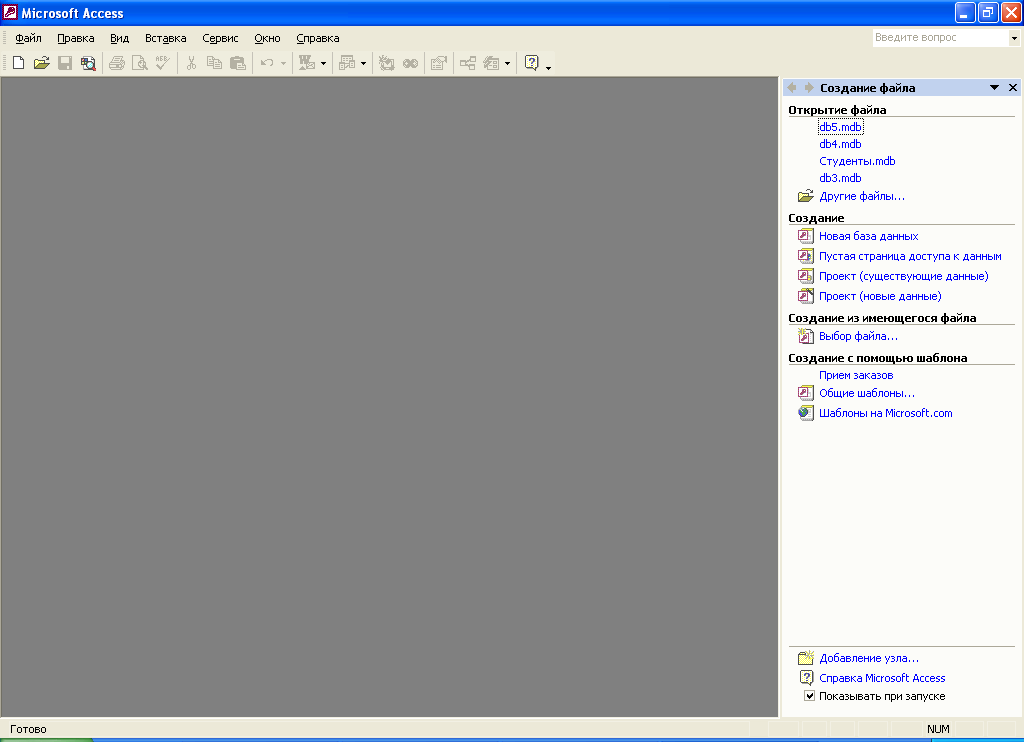Click the Проект (существующие данные) link
The image size is (1024, 742).
click(904, 276)
